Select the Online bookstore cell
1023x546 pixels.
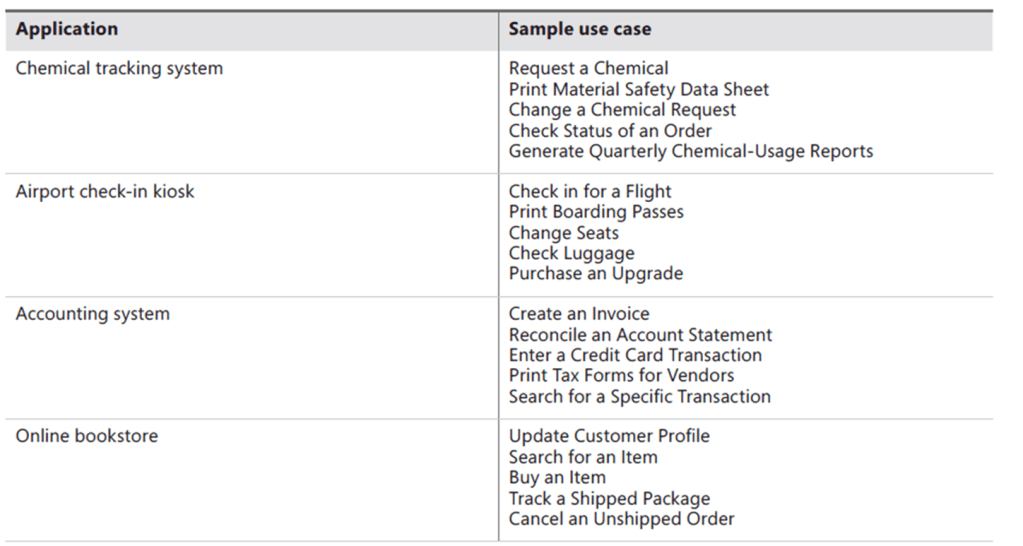coord(87,436)
